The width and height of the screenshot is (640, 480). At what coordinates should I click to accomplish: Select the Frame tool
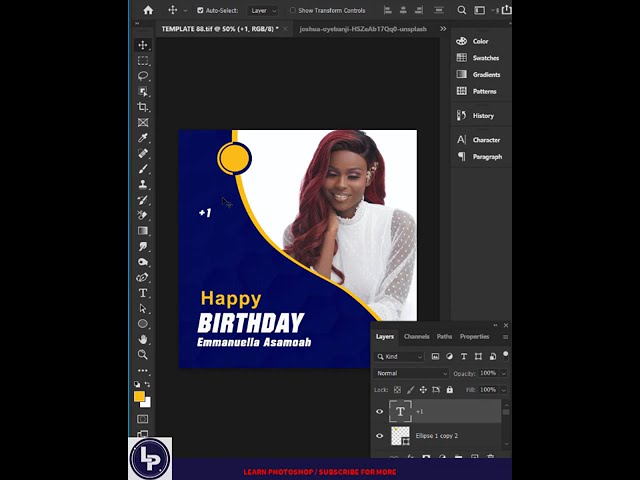click(143, 122)
